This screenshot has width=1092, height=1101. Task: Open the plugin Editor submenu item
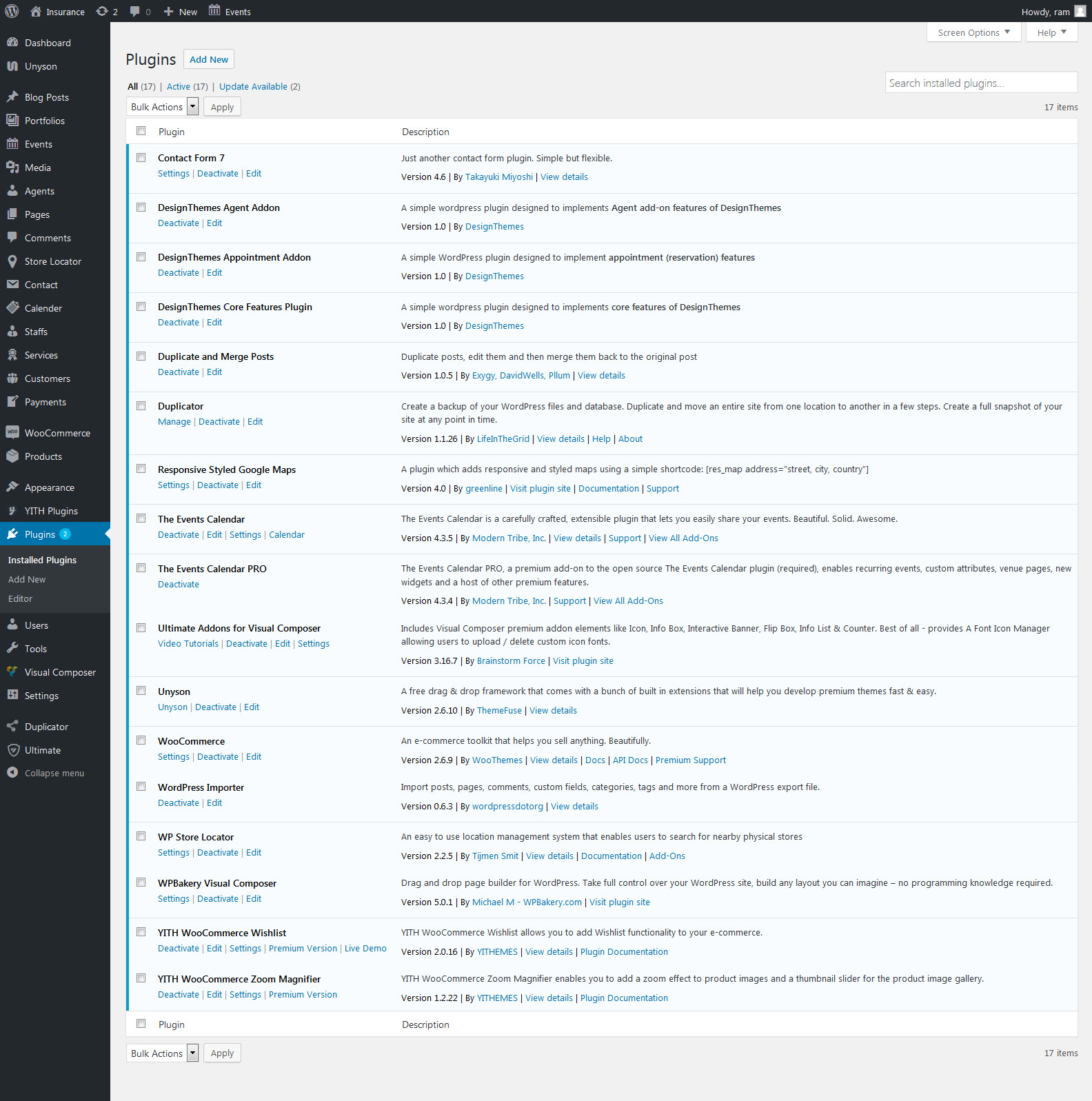(x=20, y=598)
